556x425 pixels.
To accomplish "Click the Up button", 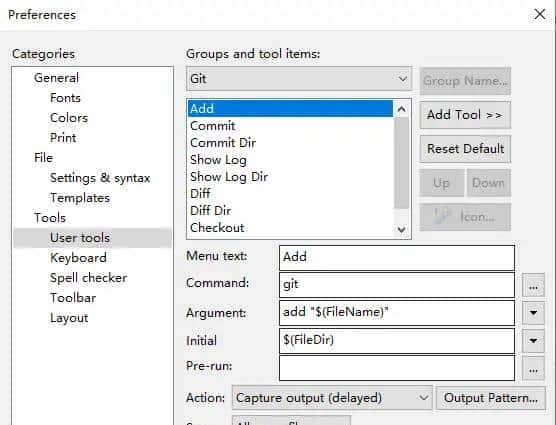I will pyautogui.click(x=441, y=183).
